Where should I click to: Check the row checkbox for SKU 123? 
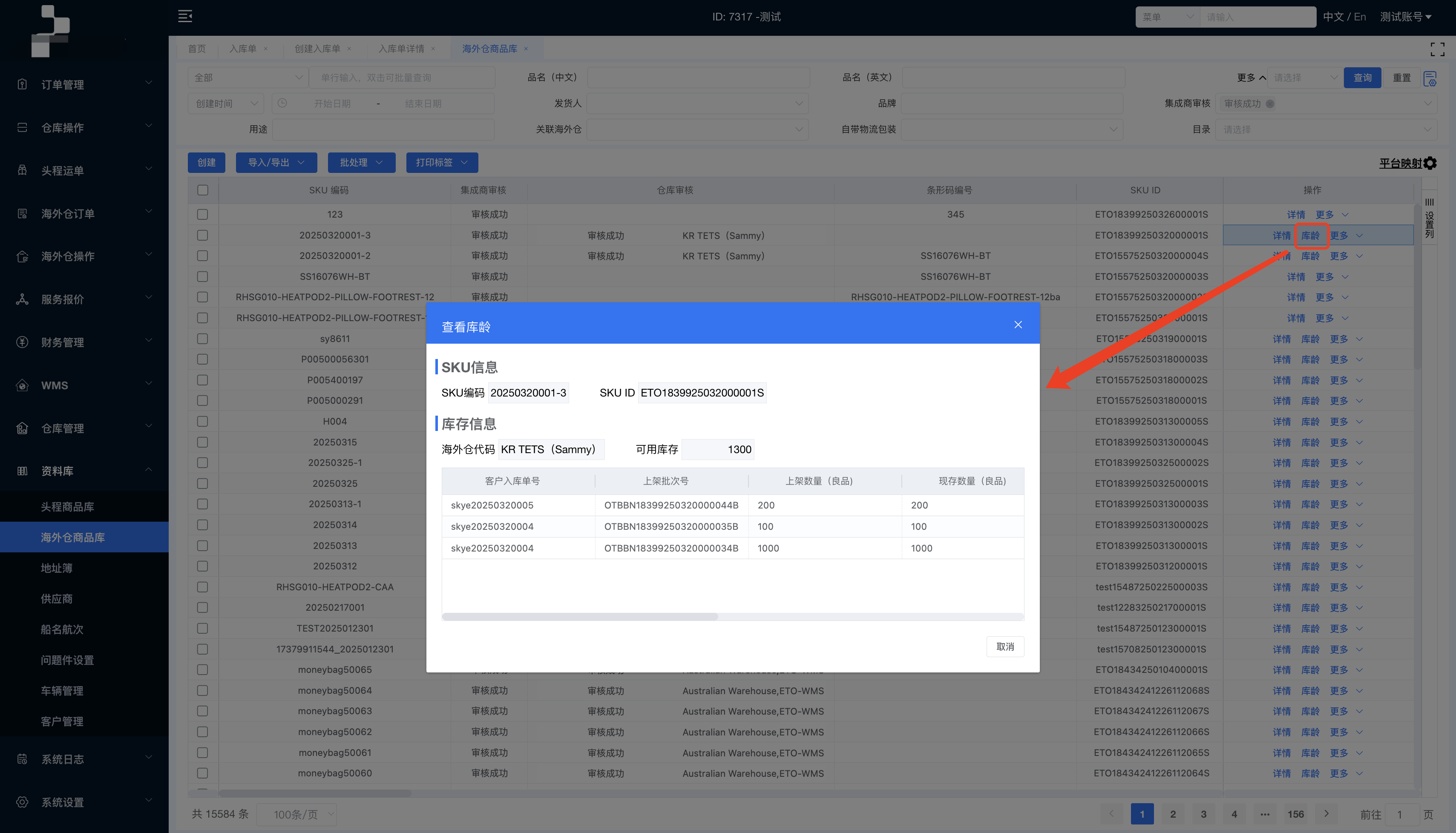[x=202, y=214]
